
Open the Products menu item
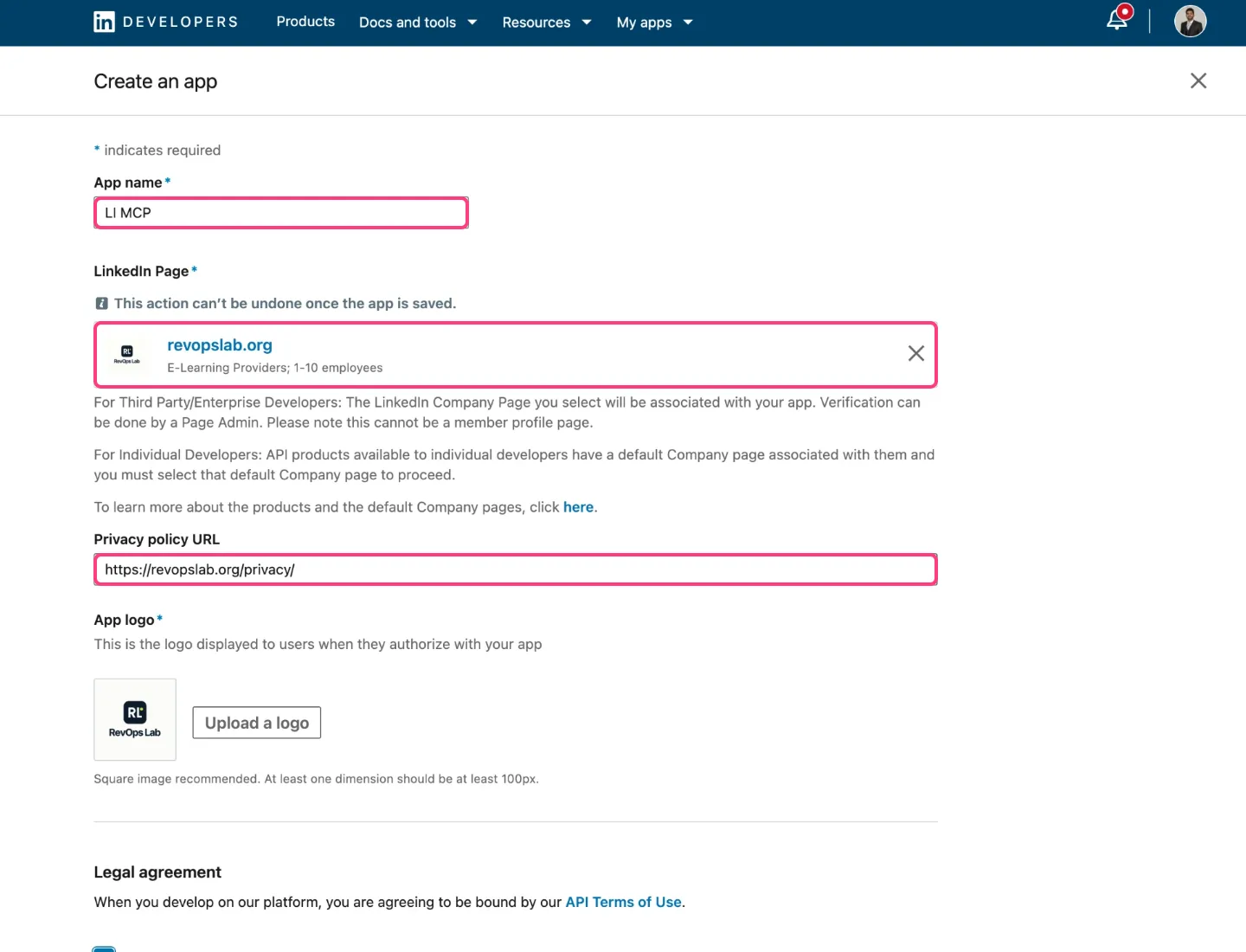[305, 22]
